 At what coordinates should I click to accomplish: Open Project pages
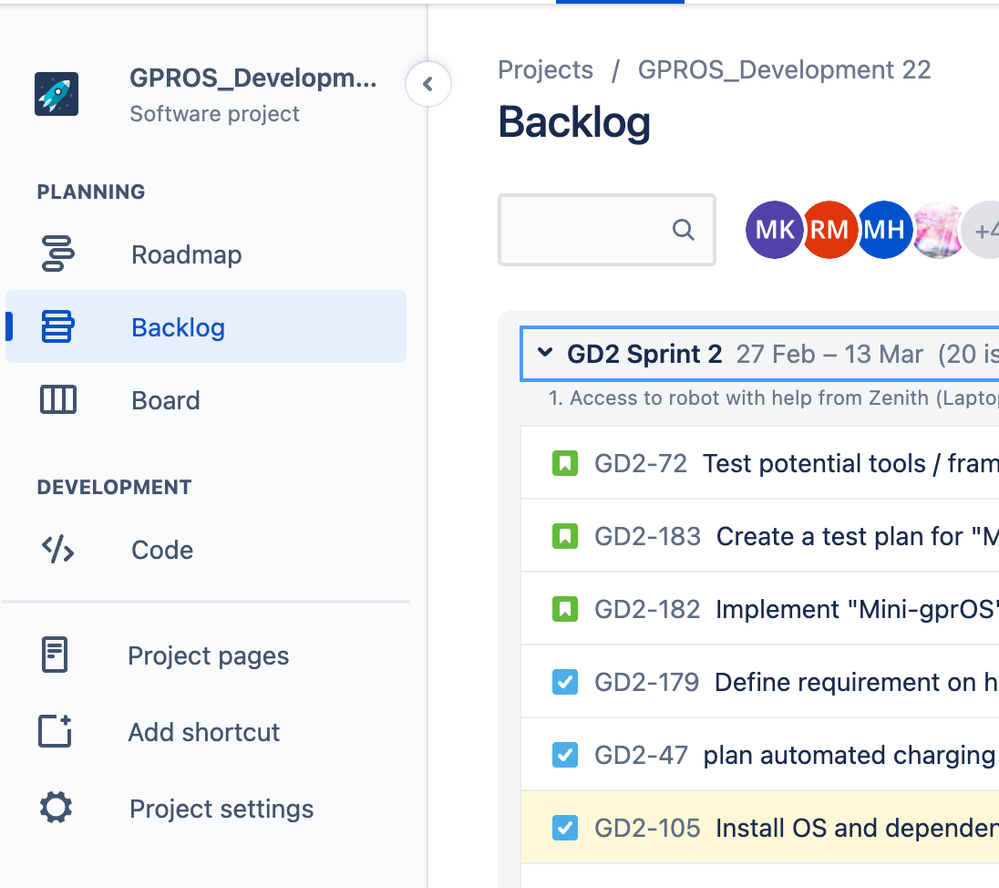(208, 656)
